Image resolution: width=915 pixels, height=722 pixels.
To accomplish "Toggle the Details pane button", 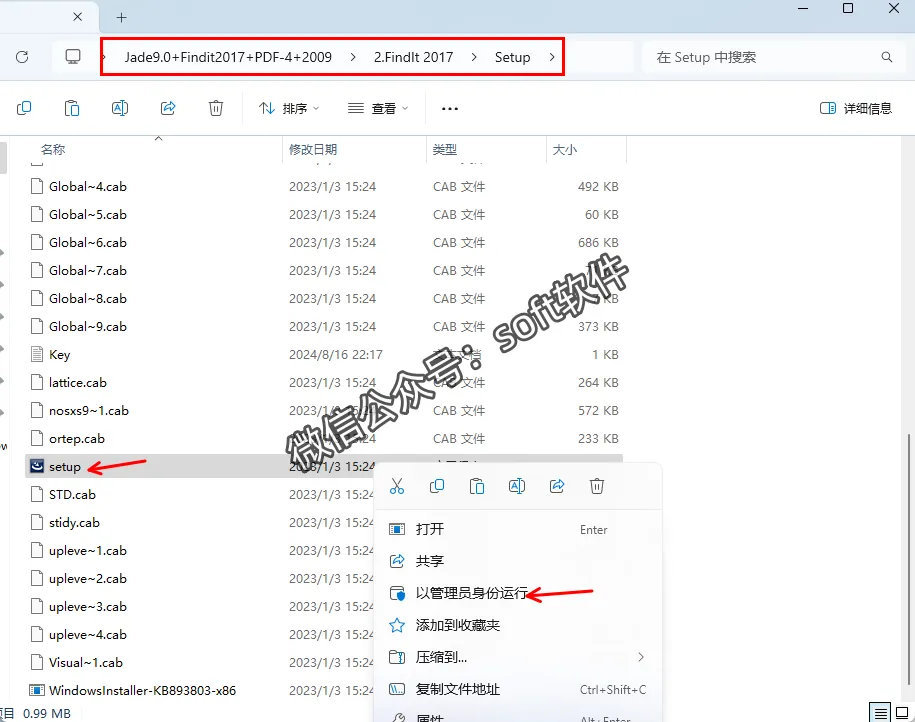I will click(855, 109).
